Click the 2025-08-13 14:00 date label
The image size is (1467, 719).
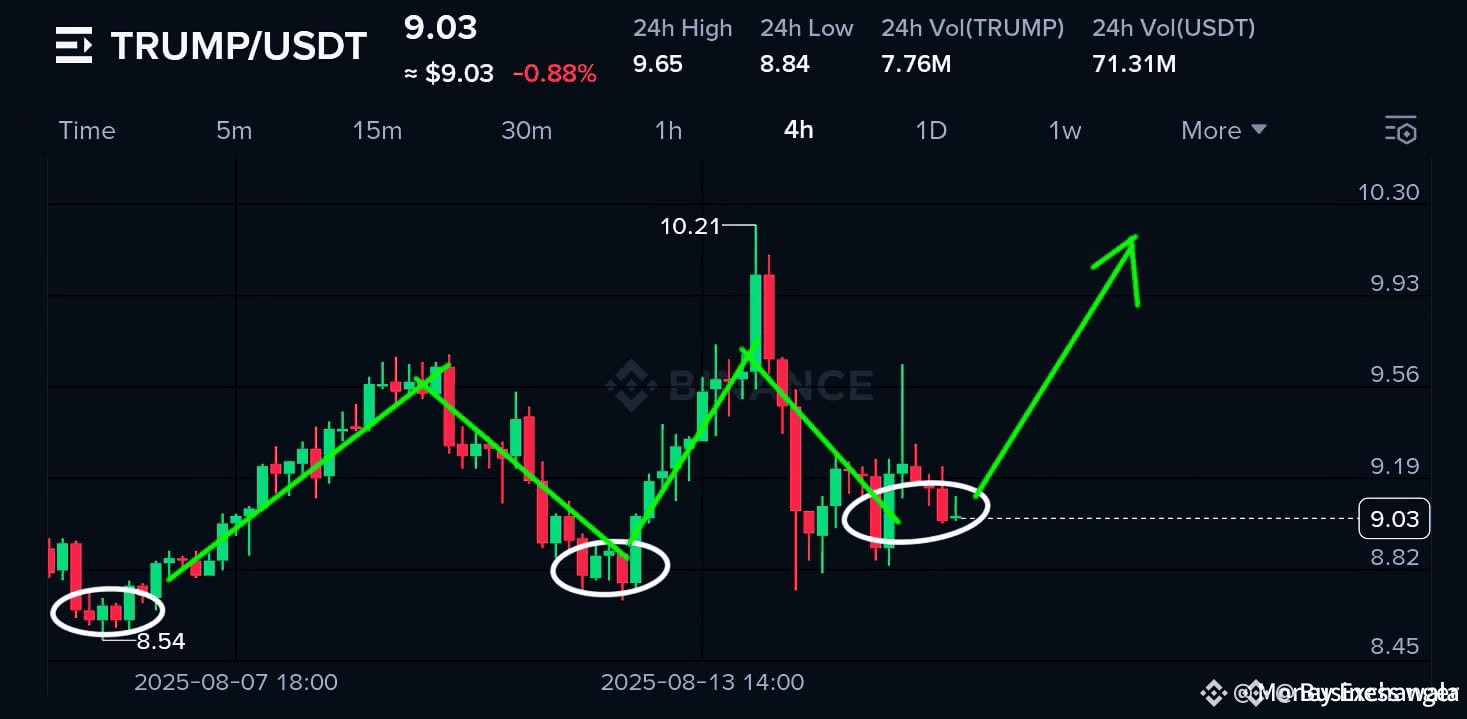coord(702,682)
